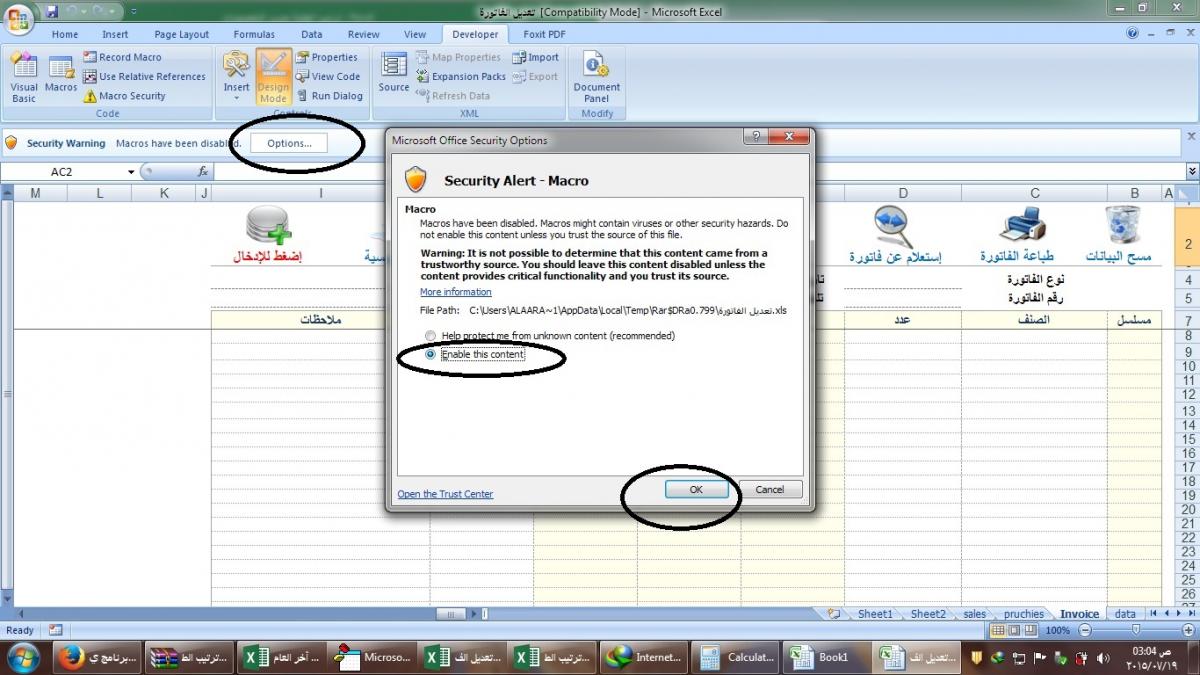Image resolution: width=1200 pixels, height=675 pixels.
Task: Click the green database add icon
Action: (x=268, y=226)
